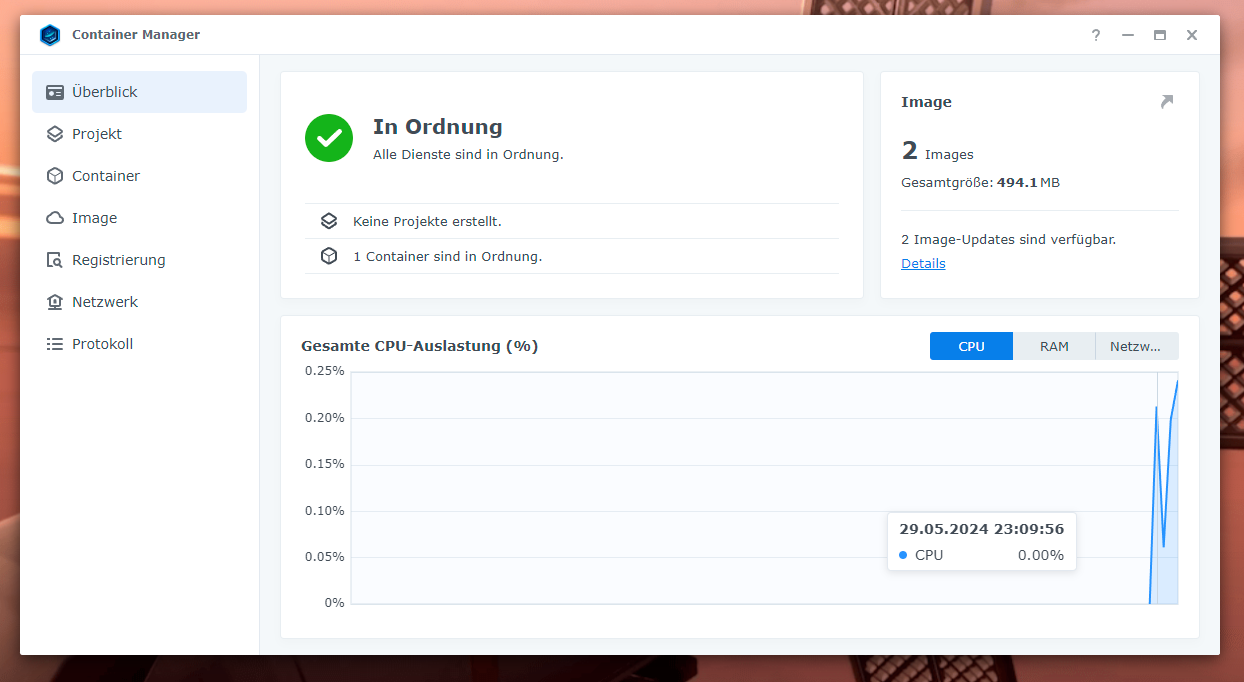Click the Projekt layers icon

(x=55, y=134)
